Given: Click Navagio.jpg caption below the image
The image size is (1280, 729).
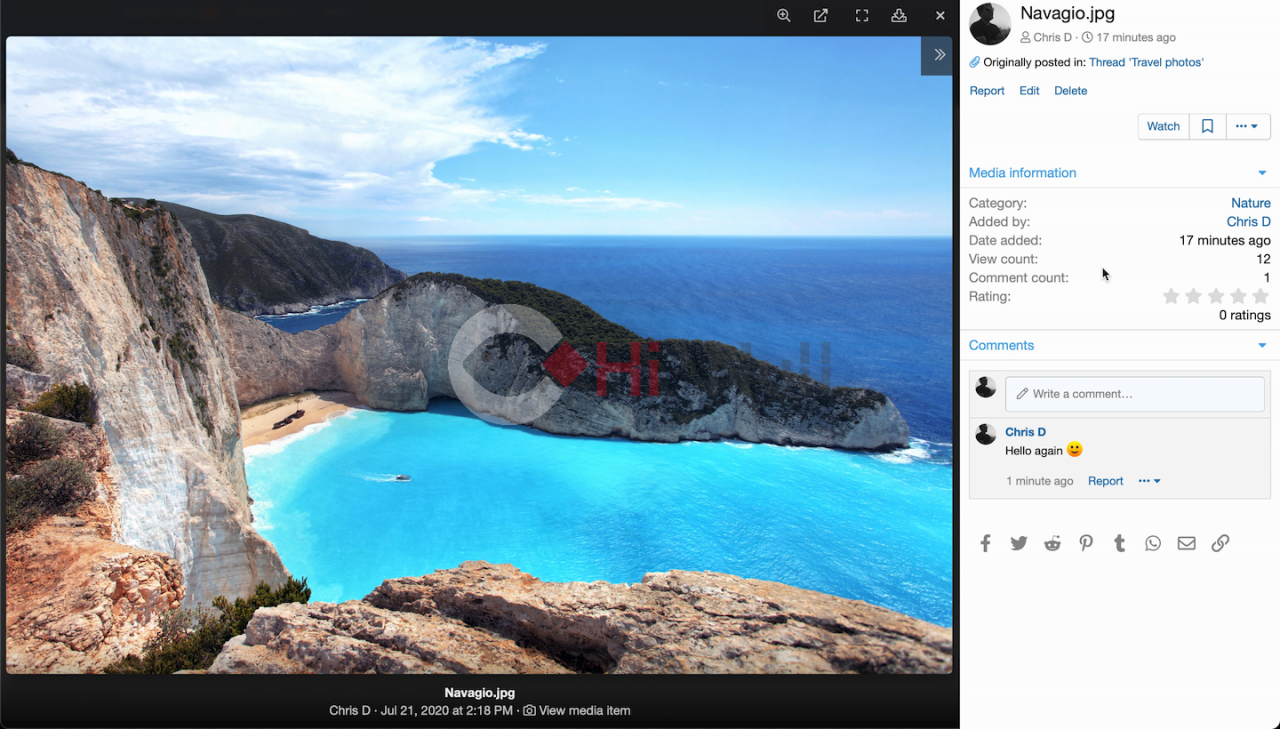Looking at the screenshot, I should 480,692.
